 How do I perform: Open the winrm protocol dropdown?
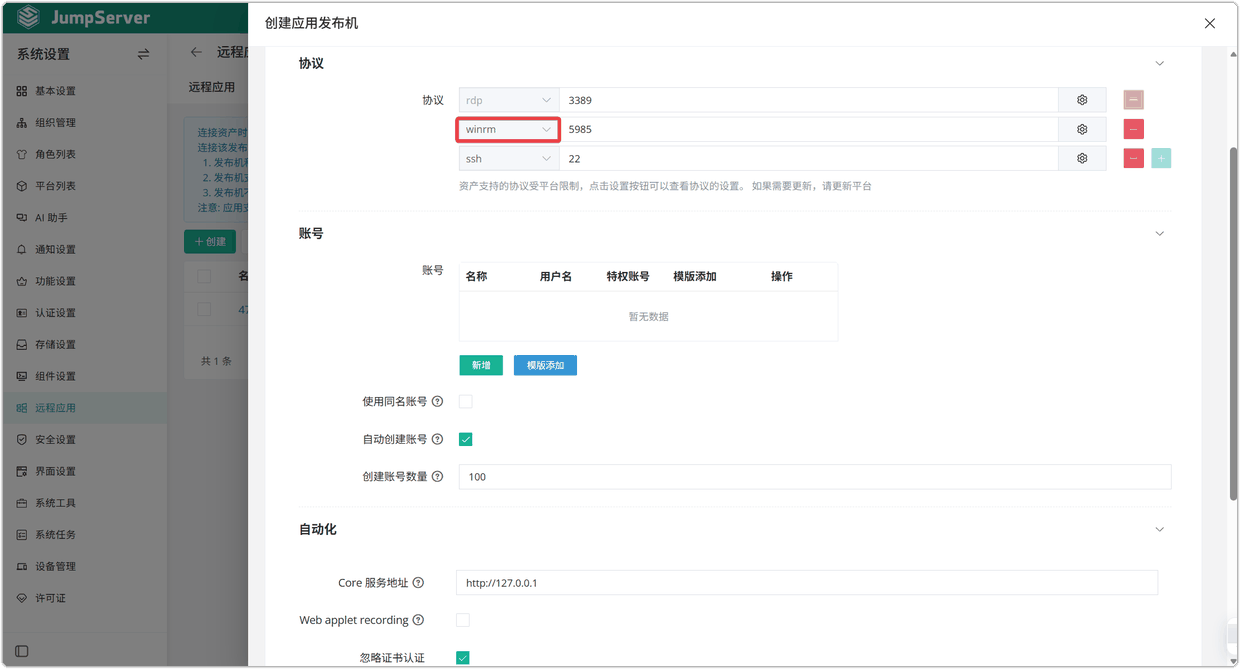509,129
